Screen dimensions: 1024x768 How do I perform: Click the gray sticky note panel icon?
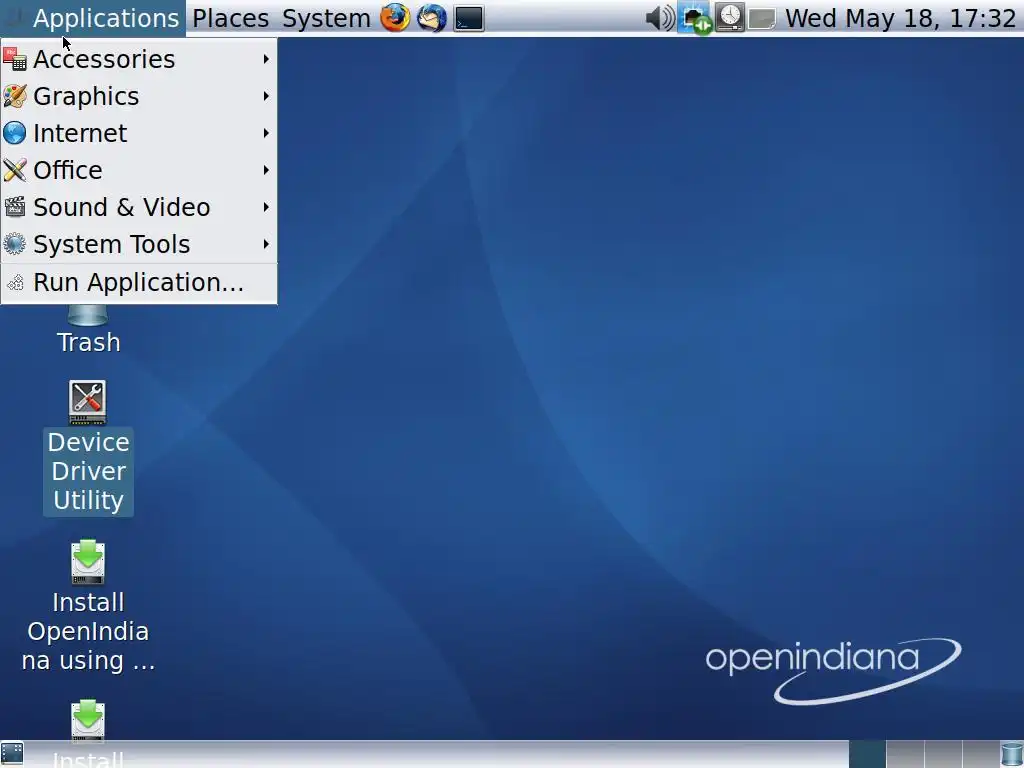click(761, 18)
